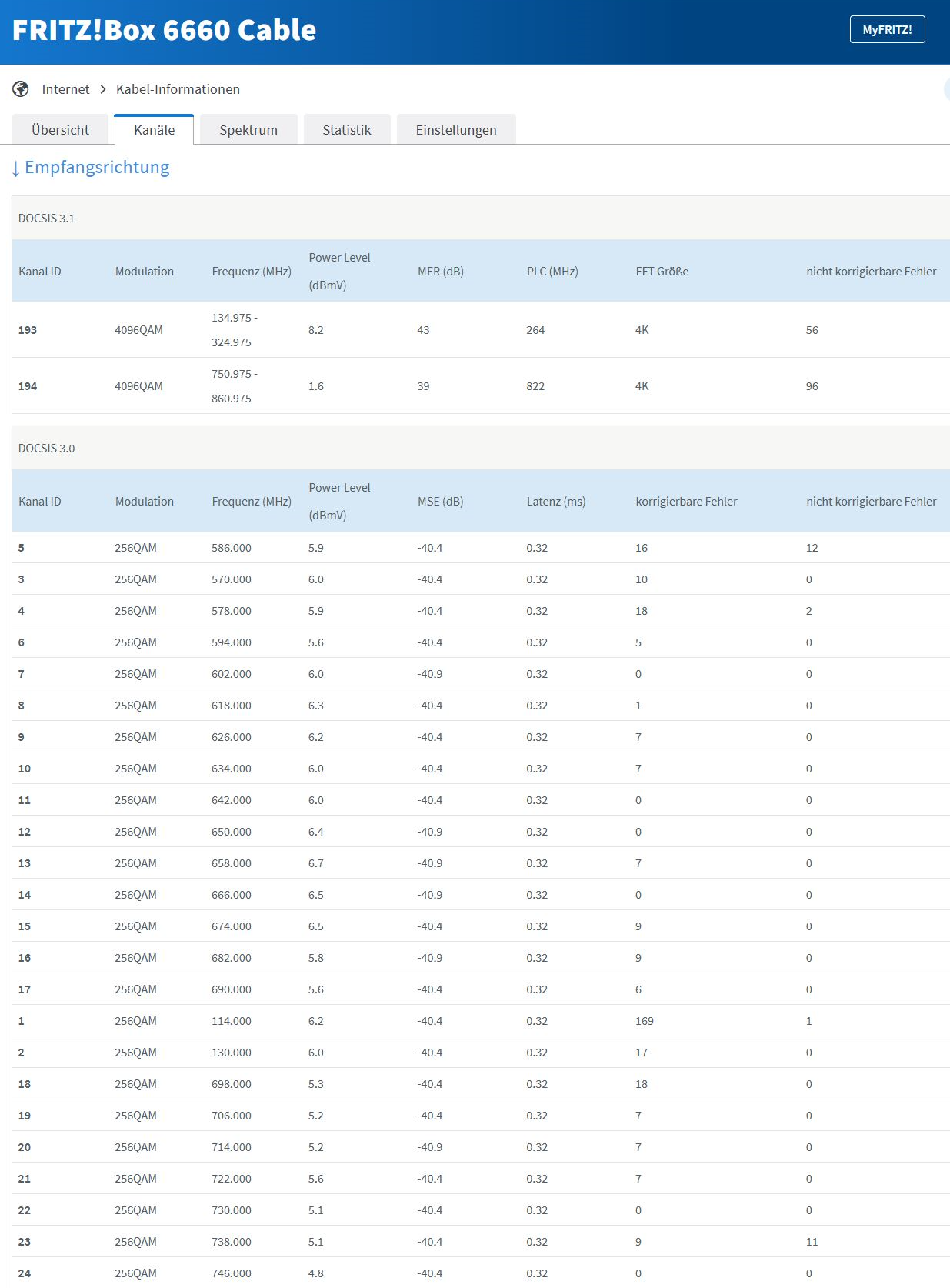
Task: Switch to the Statistik tab
Action: [x=347, y=129]
